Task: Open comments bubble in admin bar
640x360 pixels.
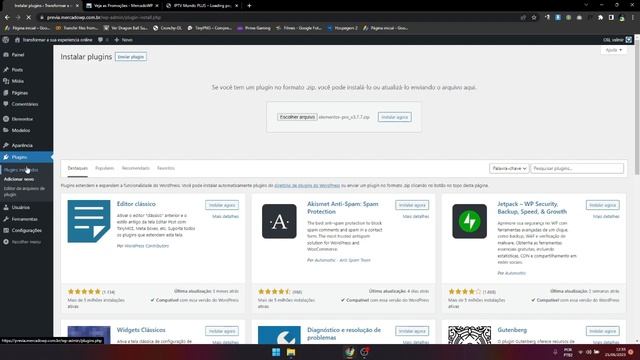Action: 100,40
